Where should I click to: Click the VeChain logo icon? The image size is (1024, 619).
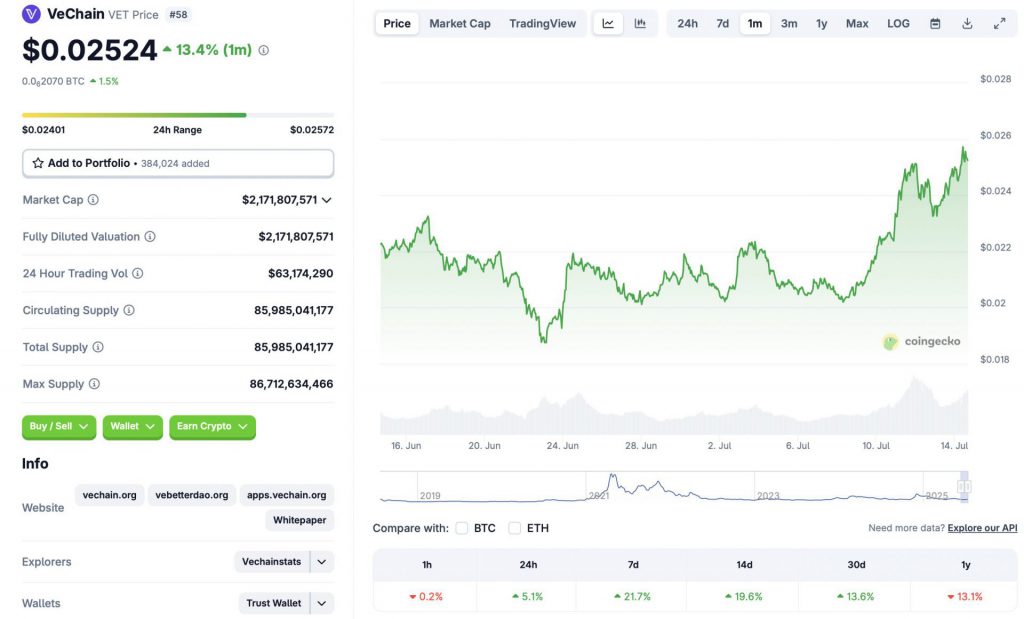(31, 14)
